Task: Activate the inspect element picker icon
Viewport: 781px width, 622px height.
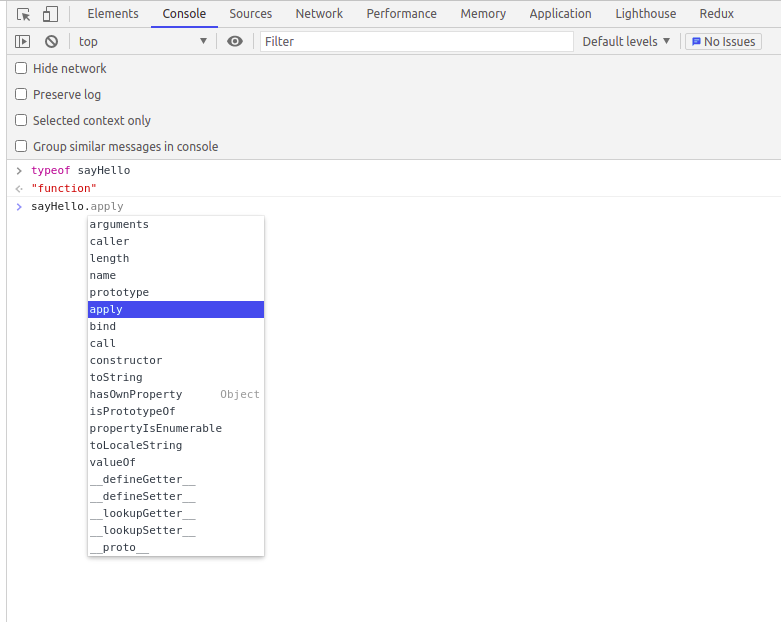Action: 23,14
